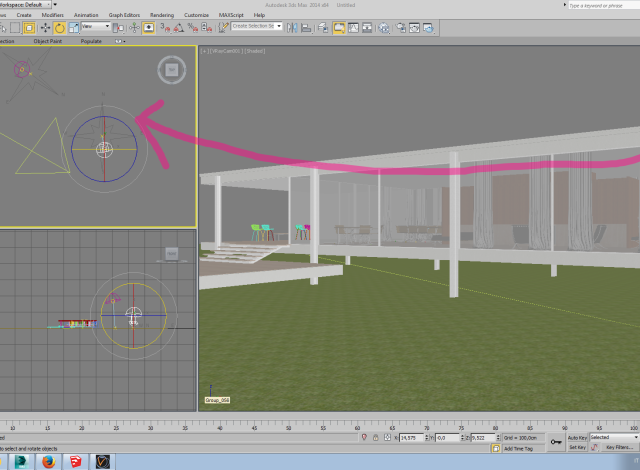Toggle Absolute/Offset transform type-in mode

(x=387, y=437)
